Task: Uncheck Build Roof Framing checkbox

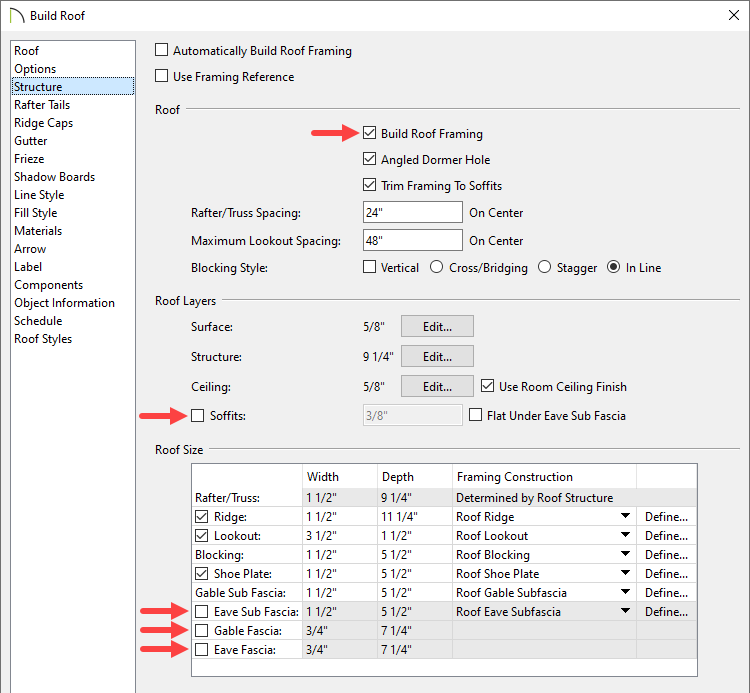Action: click(369, 133)
